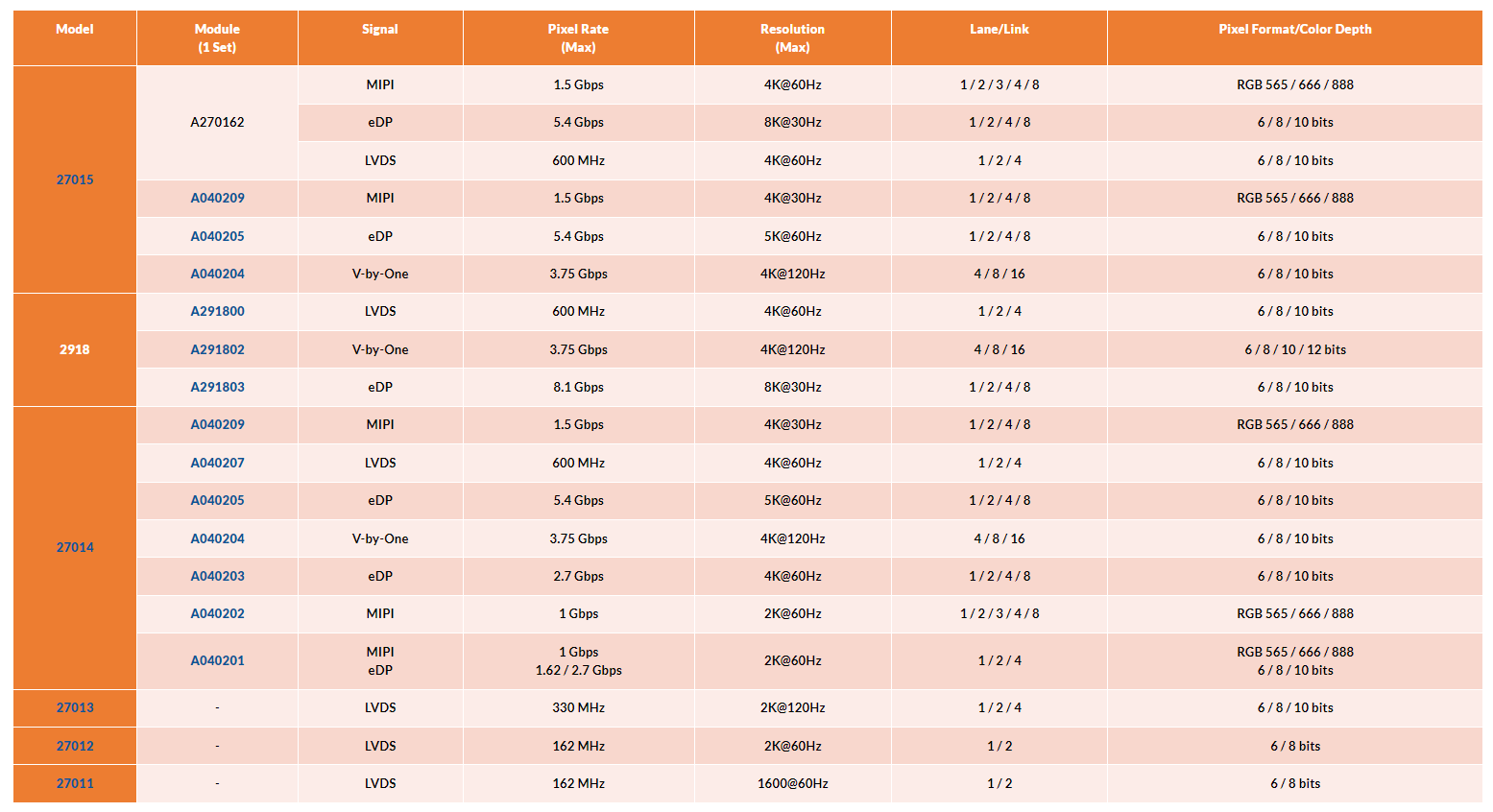Click the A270162 module cell
Screen dimensions: 1493x812
[x=217, y=122]
